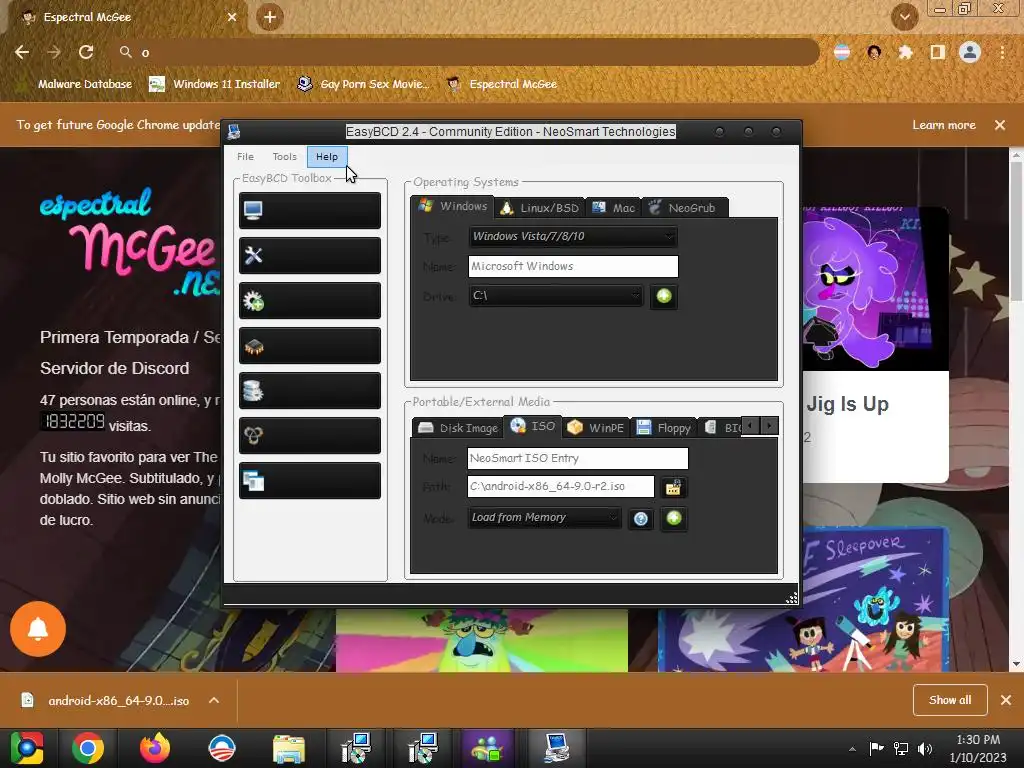Open Malware Database bookmark
The image size is (1024, 768).
click(x=75, y=84)
